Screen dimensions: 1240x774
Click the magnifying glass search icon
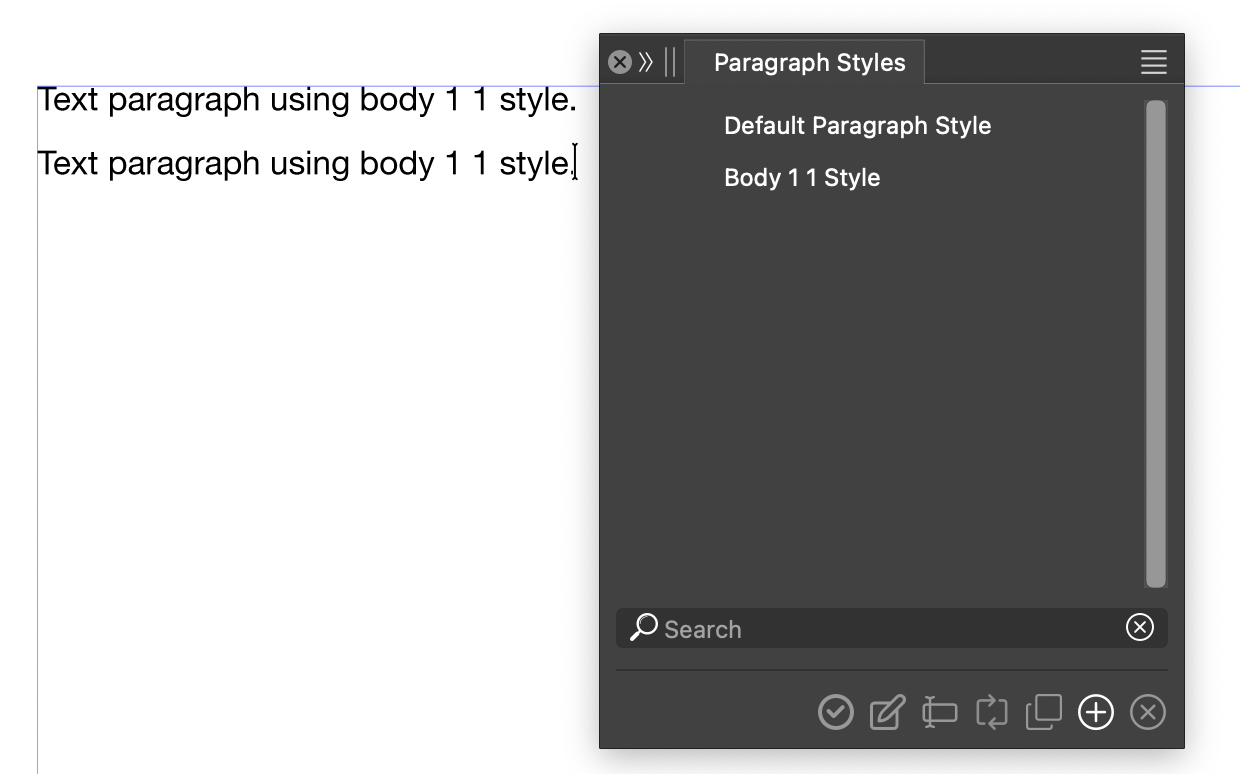pos(644,628)
